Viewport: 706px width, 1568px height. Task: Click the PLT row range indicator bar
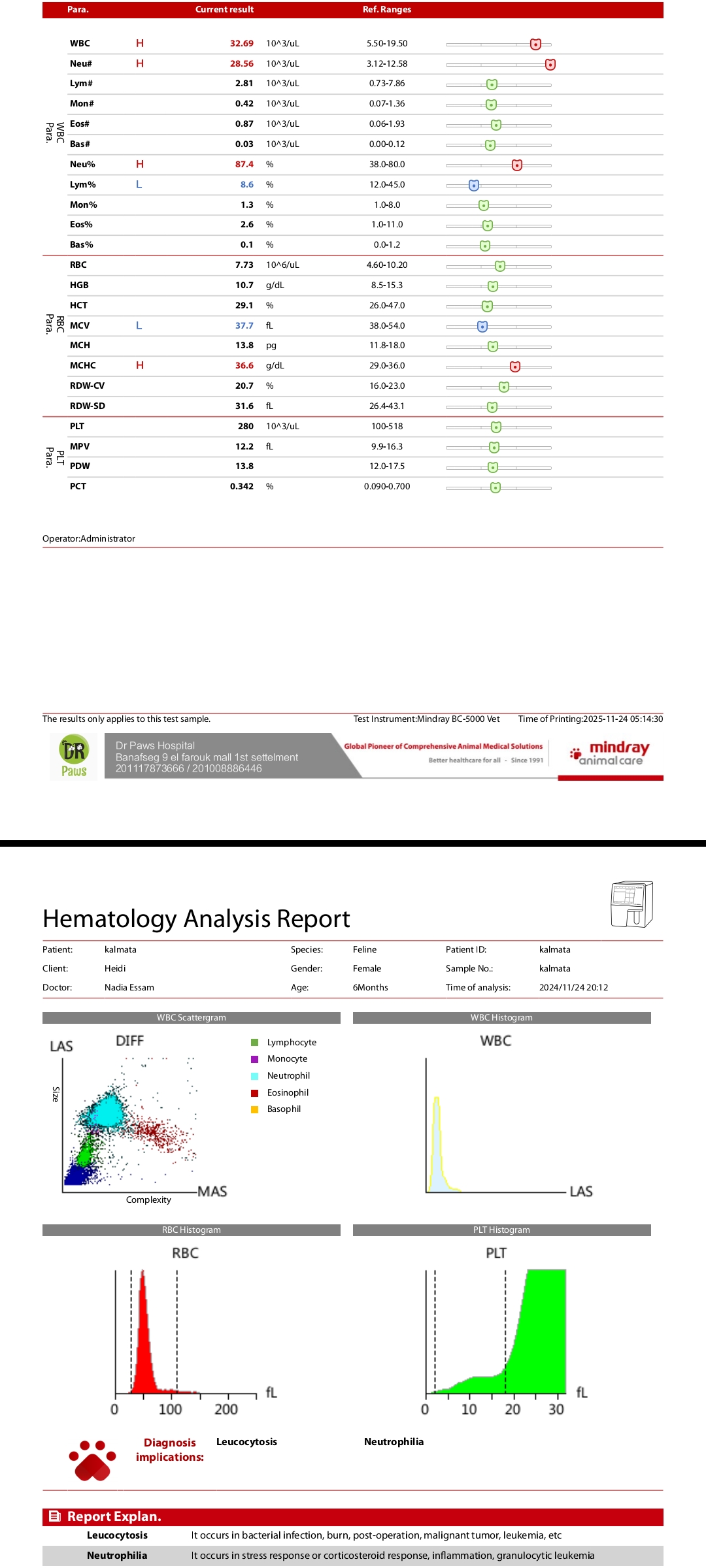tap(498, 427)
